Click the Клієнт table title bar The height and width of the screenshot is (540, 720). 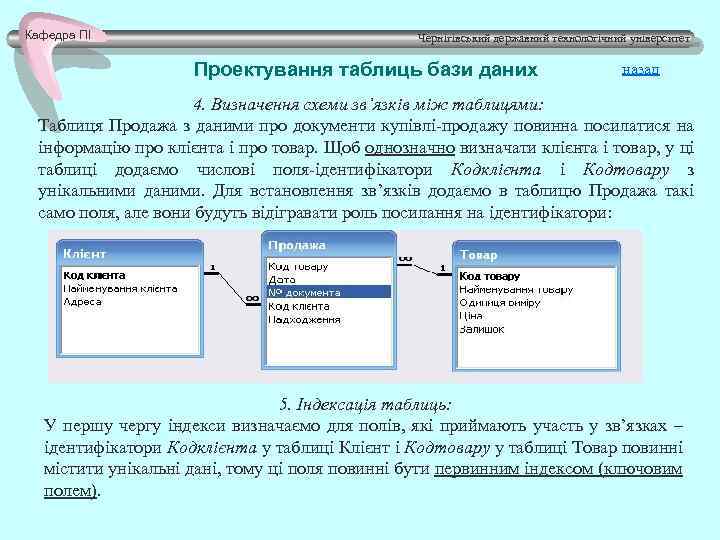click(x=130, y=253)
